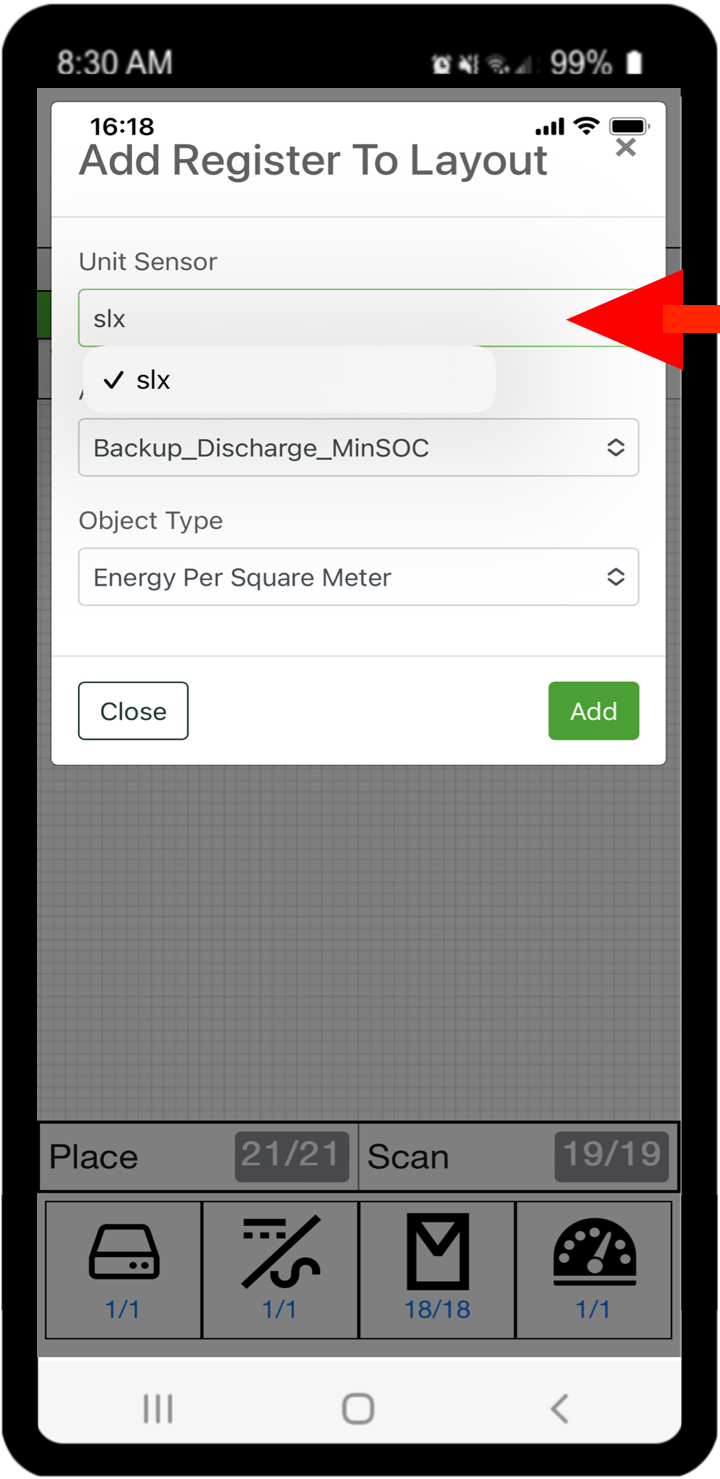Tap the gauge meter icon in bottom bar
Image resolution: width=720 pixels, height=1479 pixels.
pos(594,1252)
